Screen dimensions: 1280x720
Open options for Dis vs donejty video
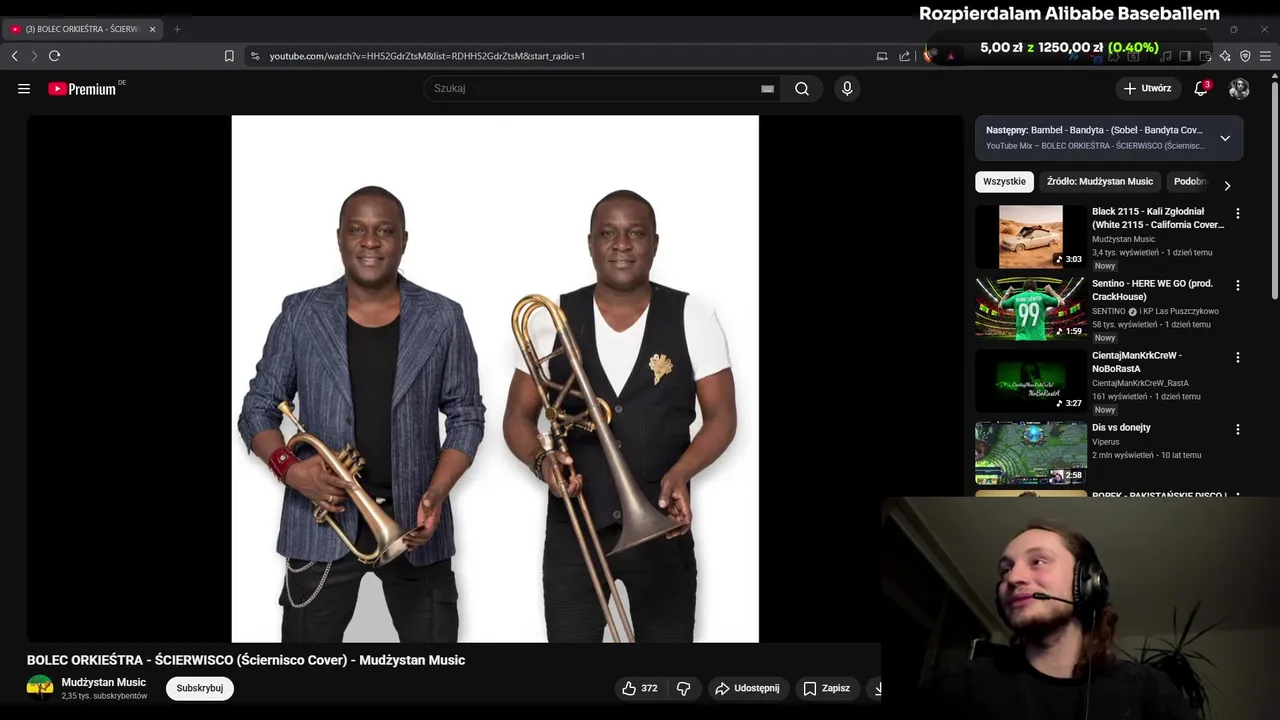pos(1238,429)
